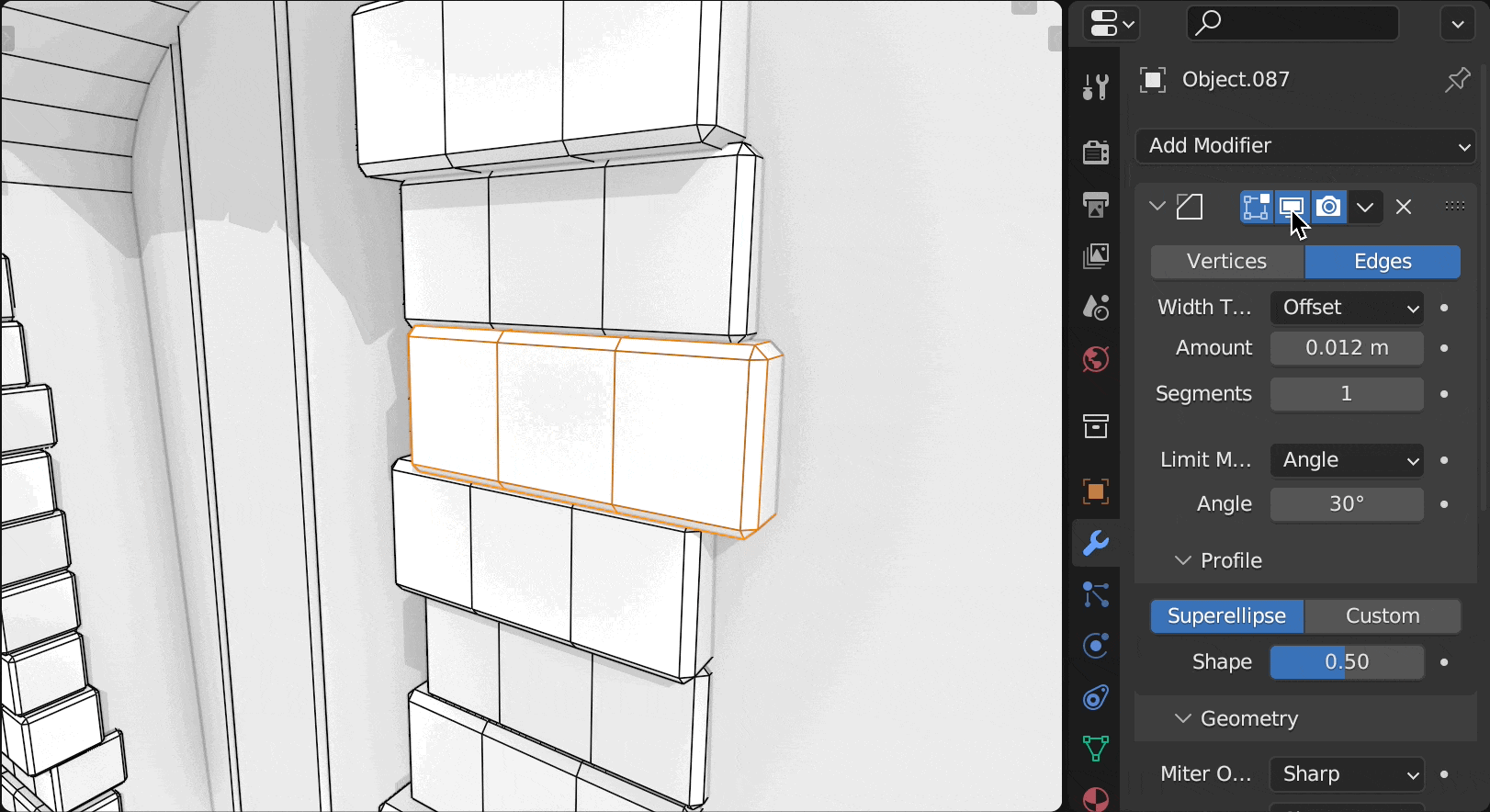Open the Physics properties tab

1095,646
